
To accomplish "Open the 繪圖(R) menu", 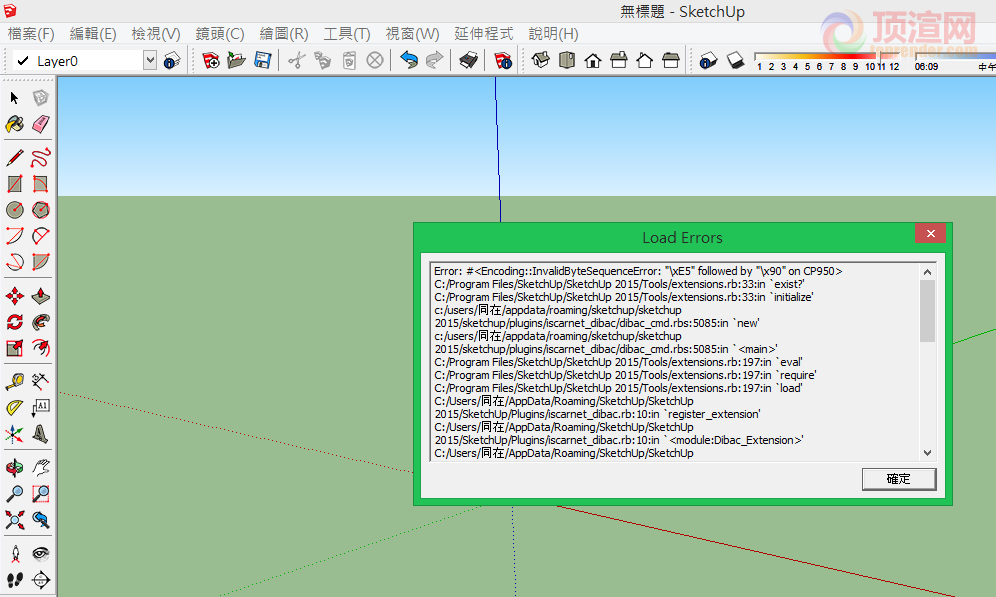I will tap(284, 34).
